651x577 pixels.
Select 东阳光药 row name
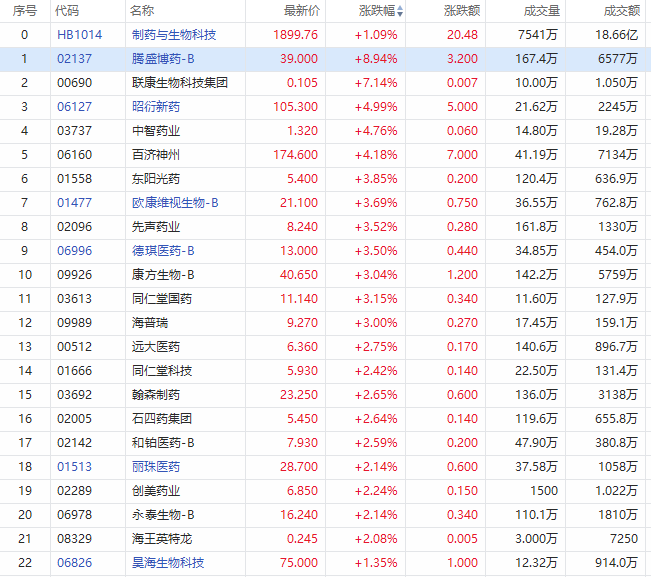click(156, 179)
